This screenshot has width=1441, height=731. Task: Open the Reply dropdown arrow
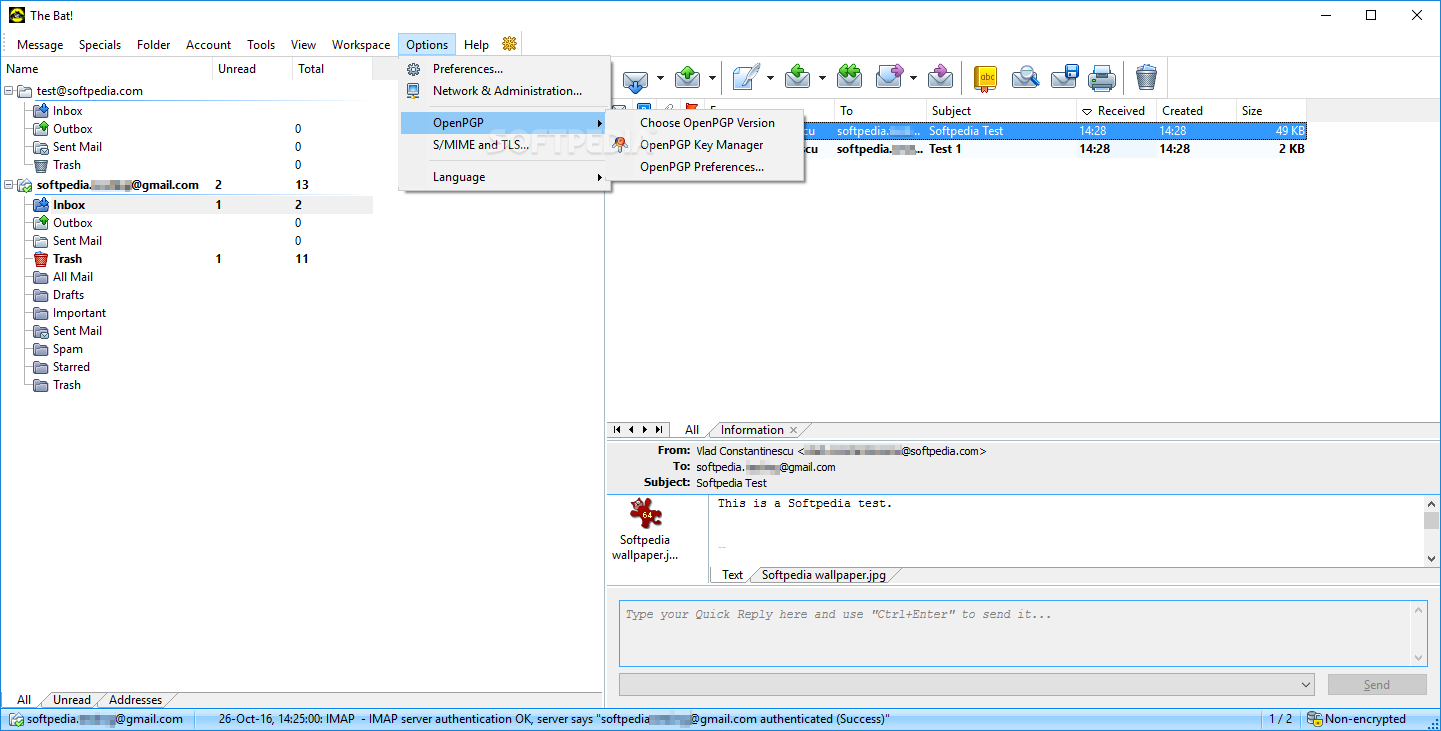pyautogui.click(x=822, y=78)
